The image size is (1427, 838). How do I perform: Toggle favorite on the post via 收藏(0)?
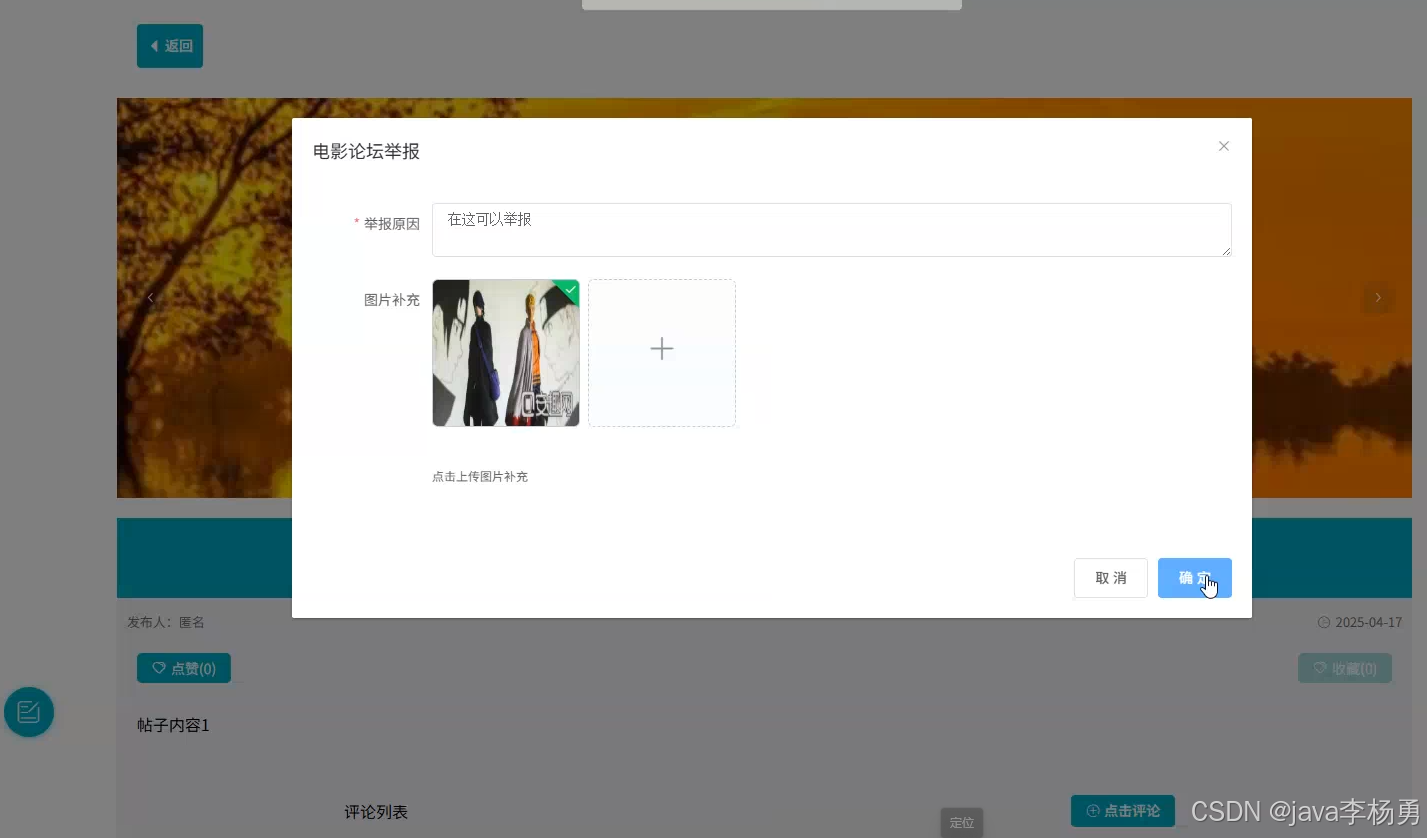[x=1345, y=668]
